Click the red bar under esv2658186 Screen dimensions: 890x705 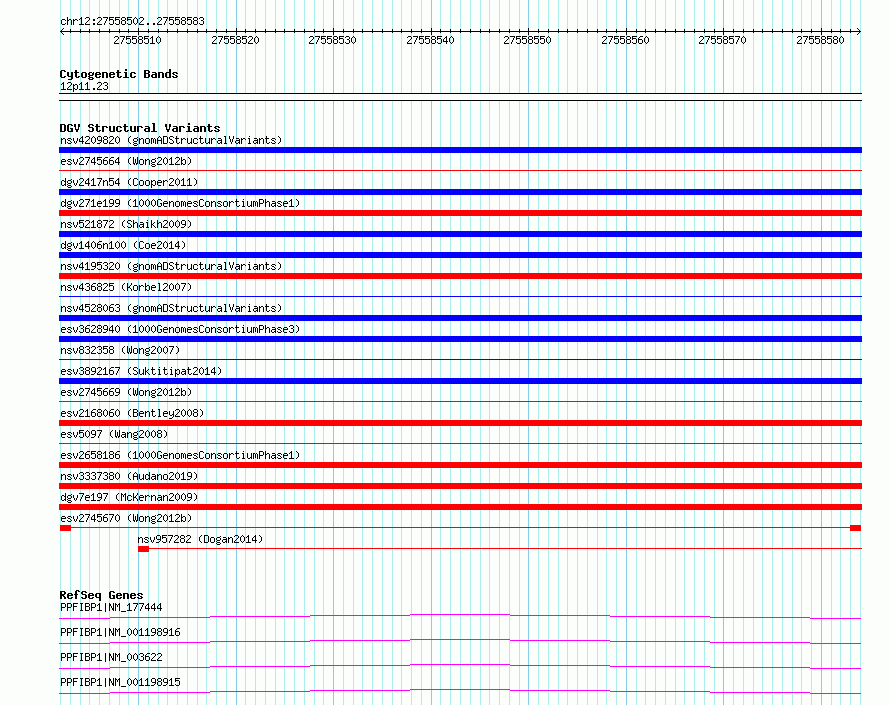[x=460, y=465]
